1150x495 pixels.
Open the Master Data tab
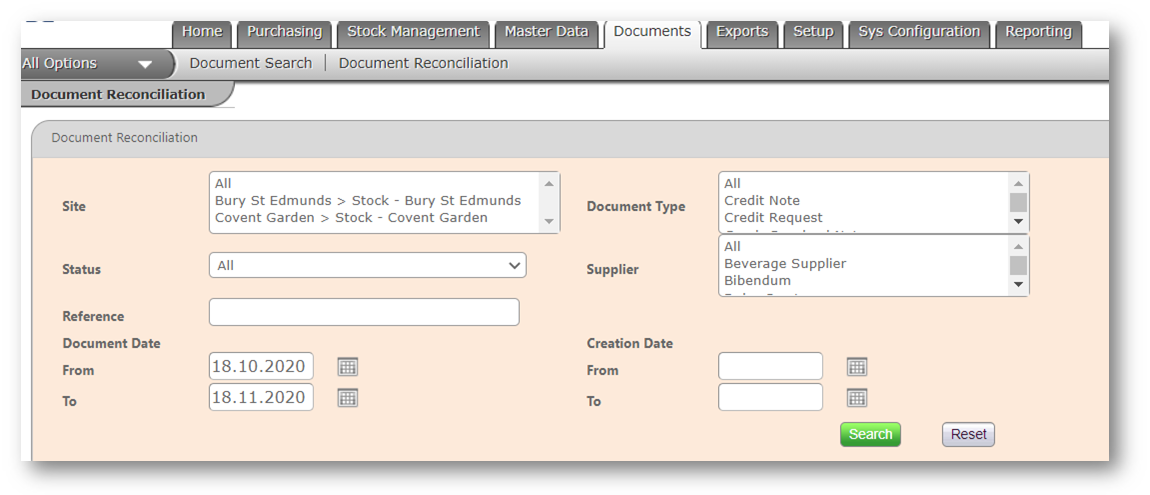pos(546,32)
